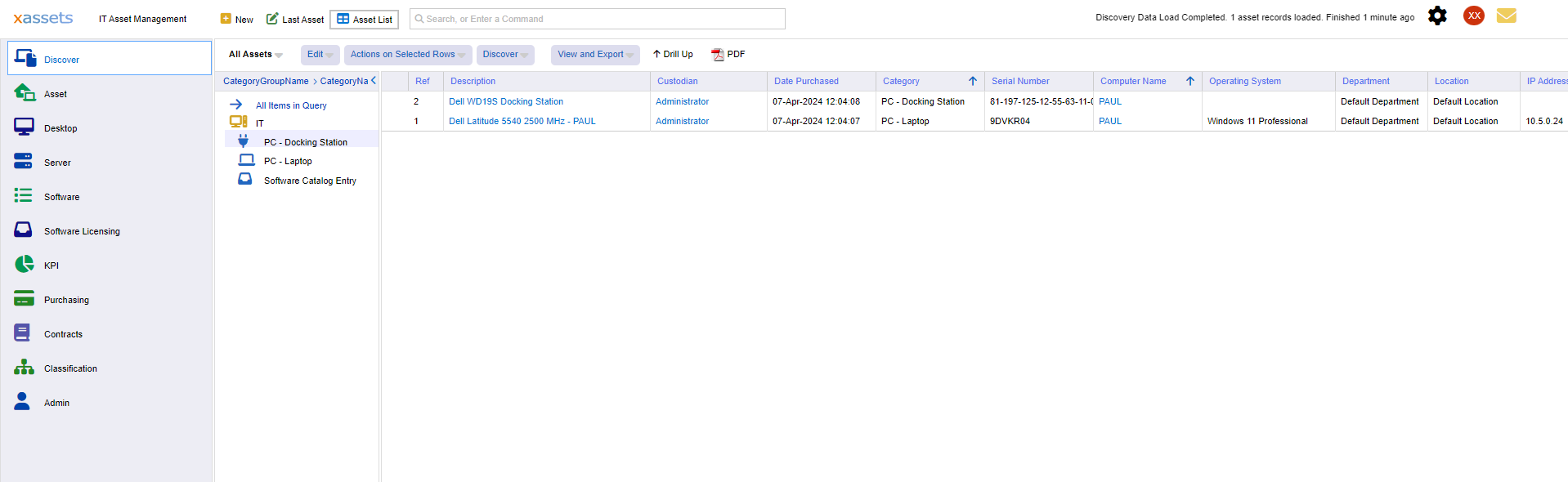Click the Search or Enter Command field
The image size is (1568, 482).
pyautogui.click(x=597, y=19)
